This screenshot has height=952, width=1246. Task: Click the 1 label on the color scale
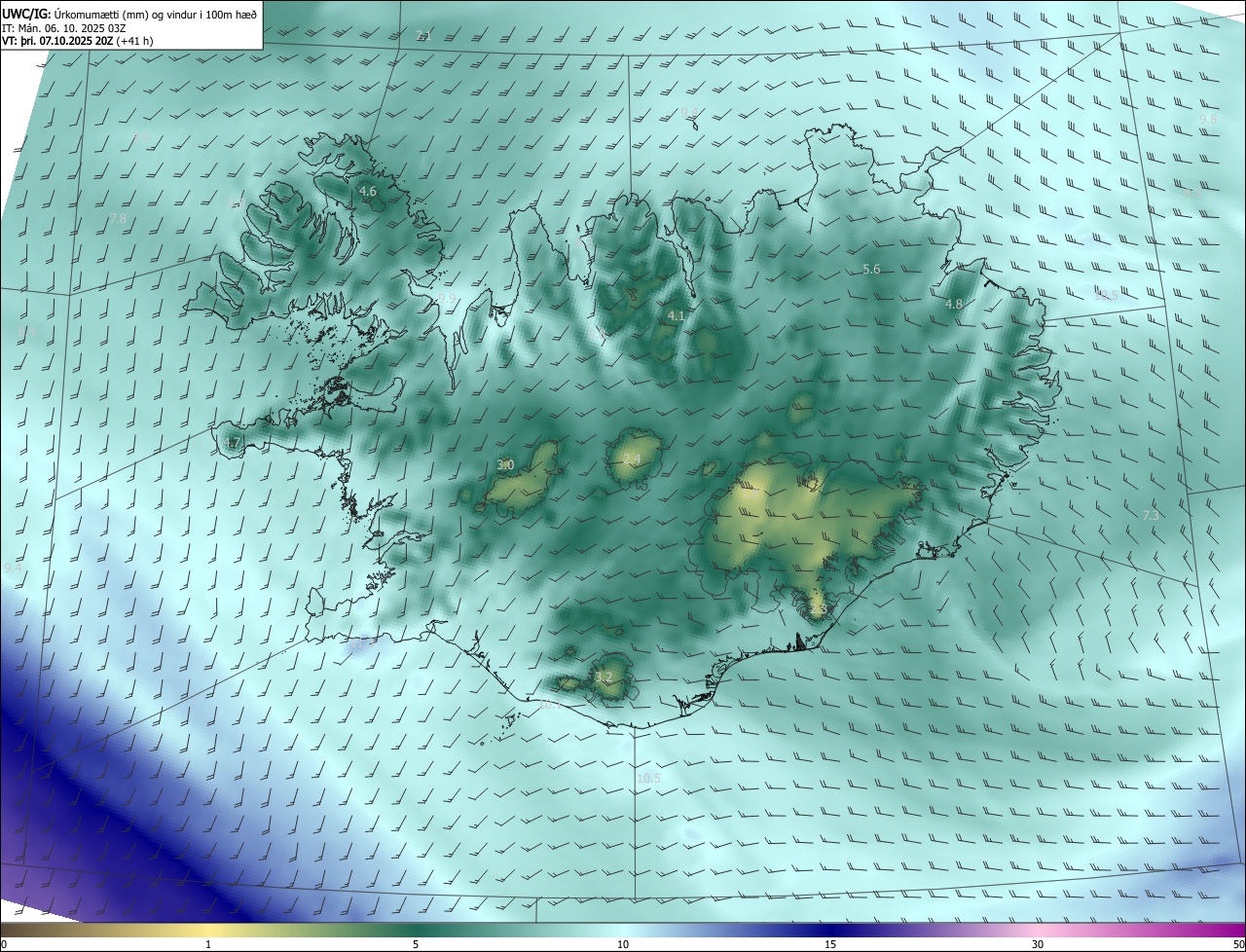click(208, 944)
